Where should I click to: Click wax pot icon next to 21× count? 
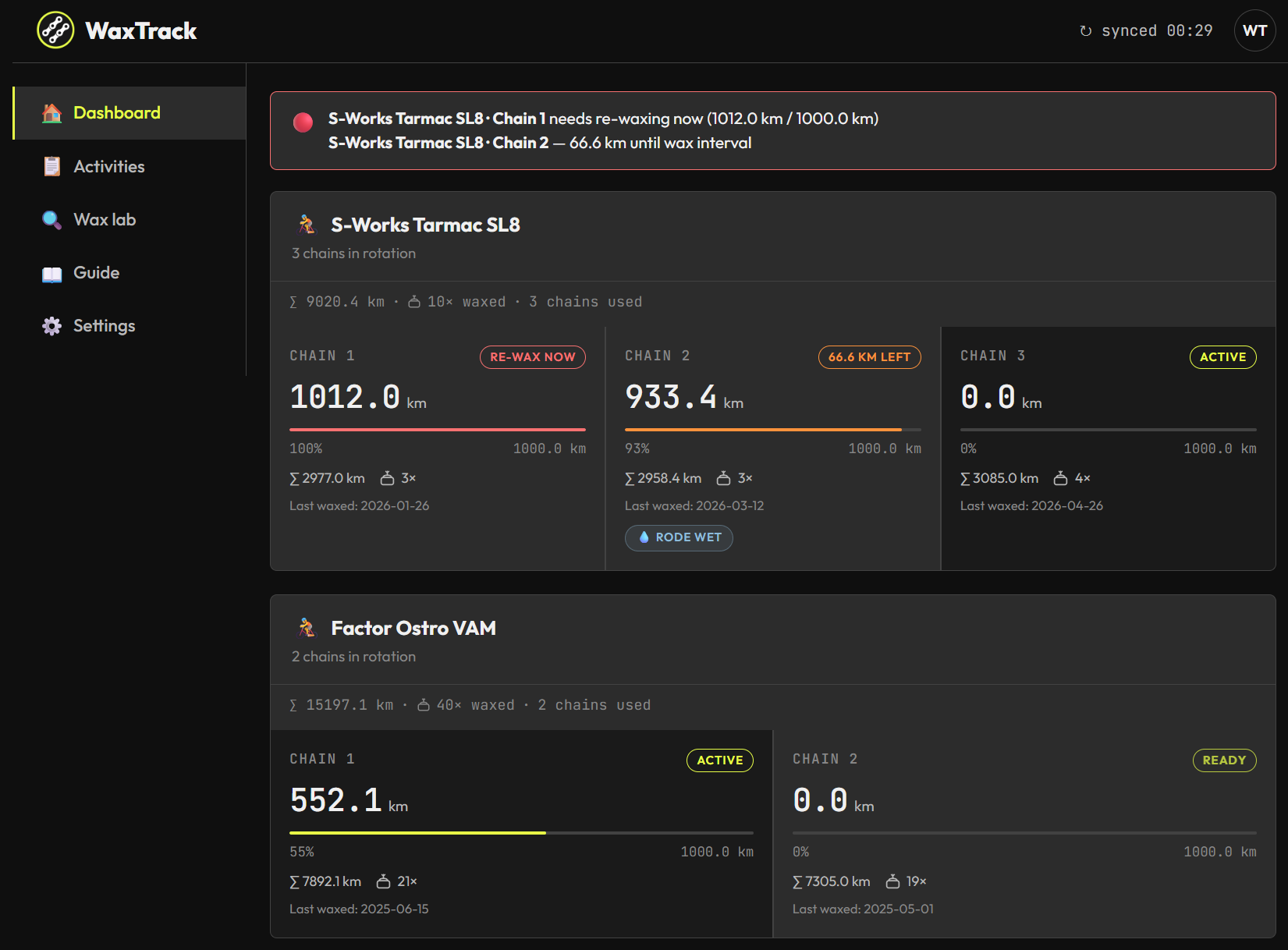pos(383,881)
